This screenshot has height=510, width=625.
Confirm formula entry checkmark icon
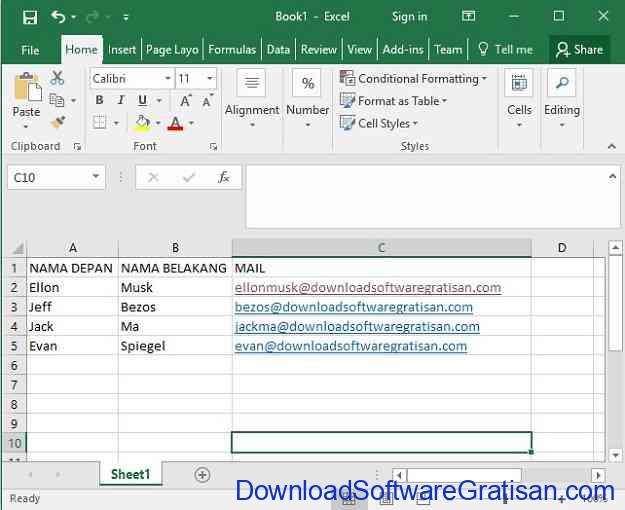click(189, 177)
